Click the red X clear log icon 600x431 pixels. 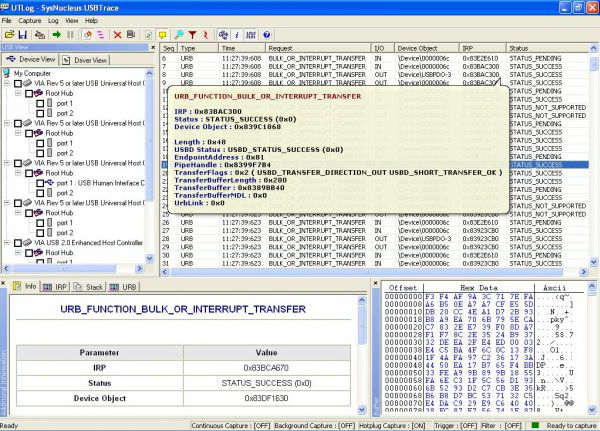point(117,33)
